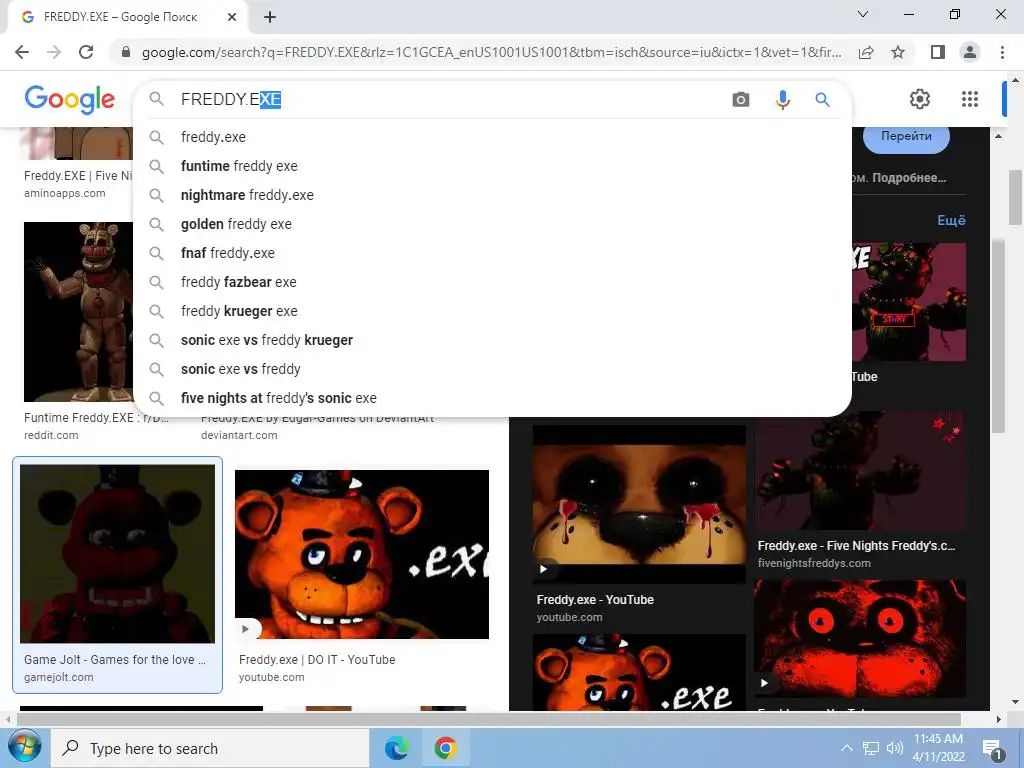The image size is (1024, 768).
Task: Click the tab search chevron in title bar
Action: pos(863,14)
